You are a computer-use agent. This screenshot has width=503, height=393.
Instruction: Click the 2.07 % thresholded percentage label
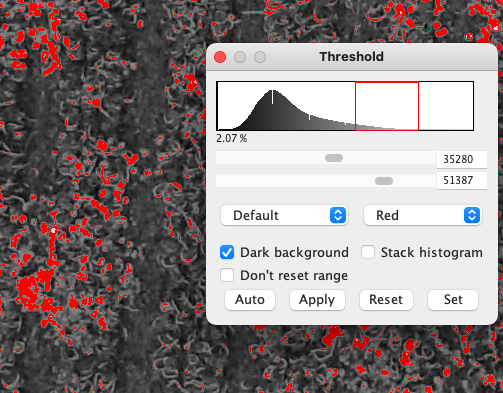(x=232, y=138)
